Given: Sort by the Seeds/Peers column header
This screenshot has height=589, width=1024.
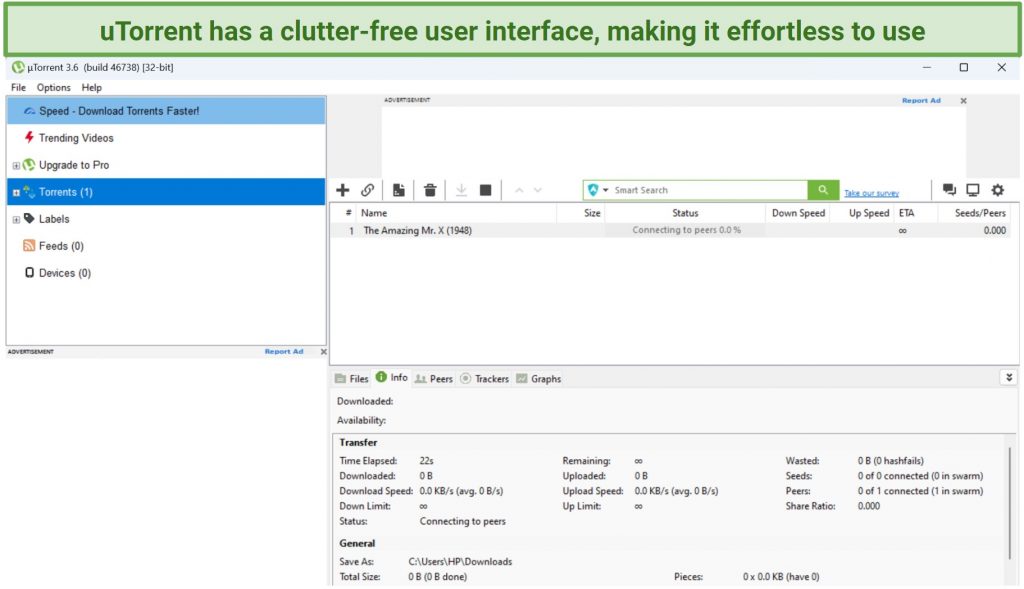Looking at the screenshot, I should (974, 213).
